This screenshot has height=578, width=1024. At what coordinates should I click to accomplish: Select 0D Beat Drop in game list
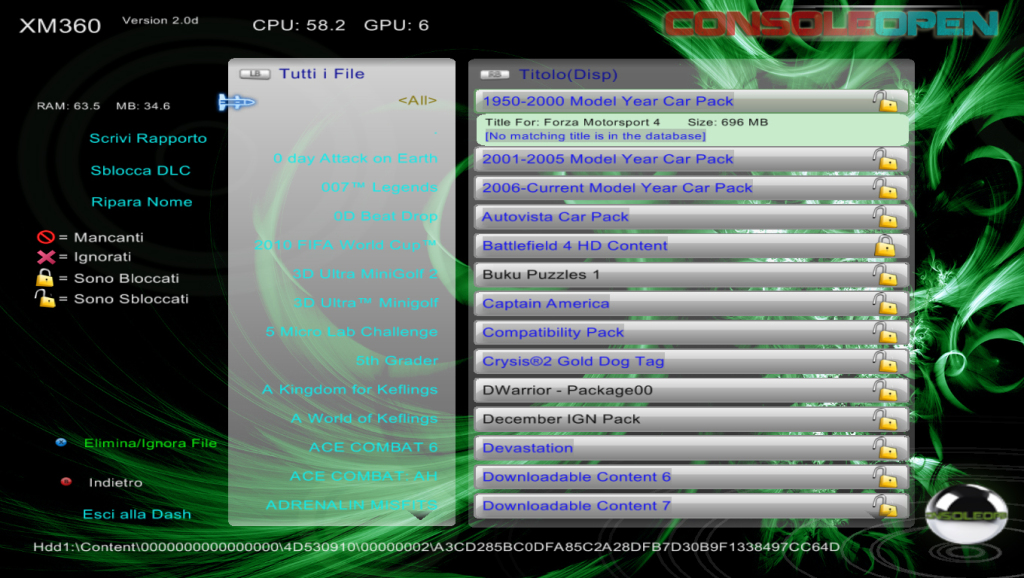pyautogui.click(x=386, y=216)
